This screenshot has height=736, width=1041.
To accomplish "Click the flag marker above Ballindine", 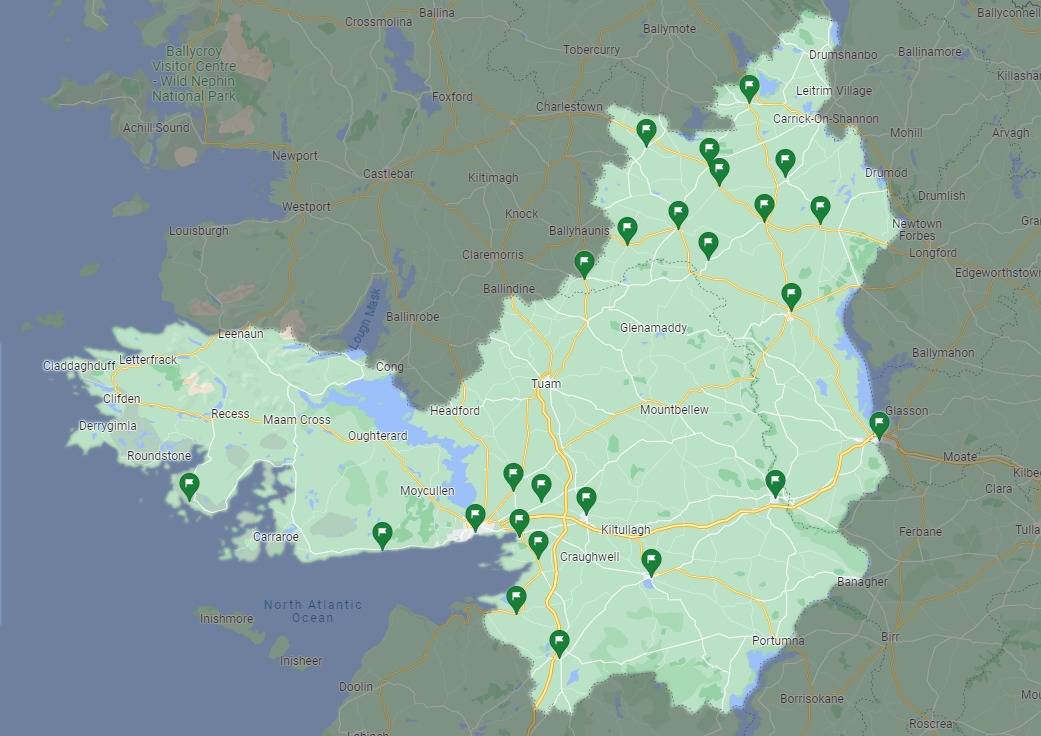I will coord(585,263).
